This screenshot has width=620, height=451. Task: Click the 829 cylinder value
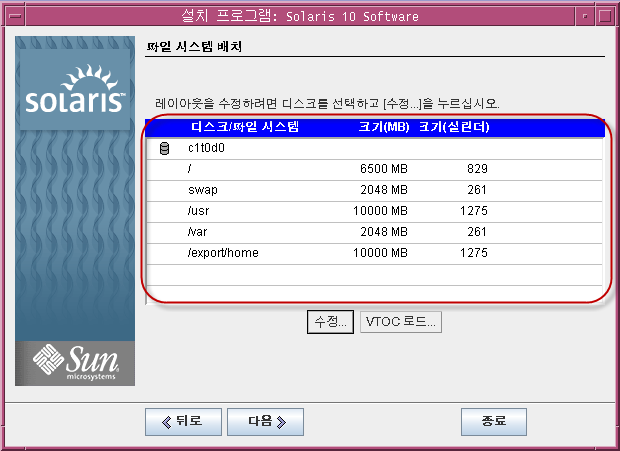coord(477,169)
